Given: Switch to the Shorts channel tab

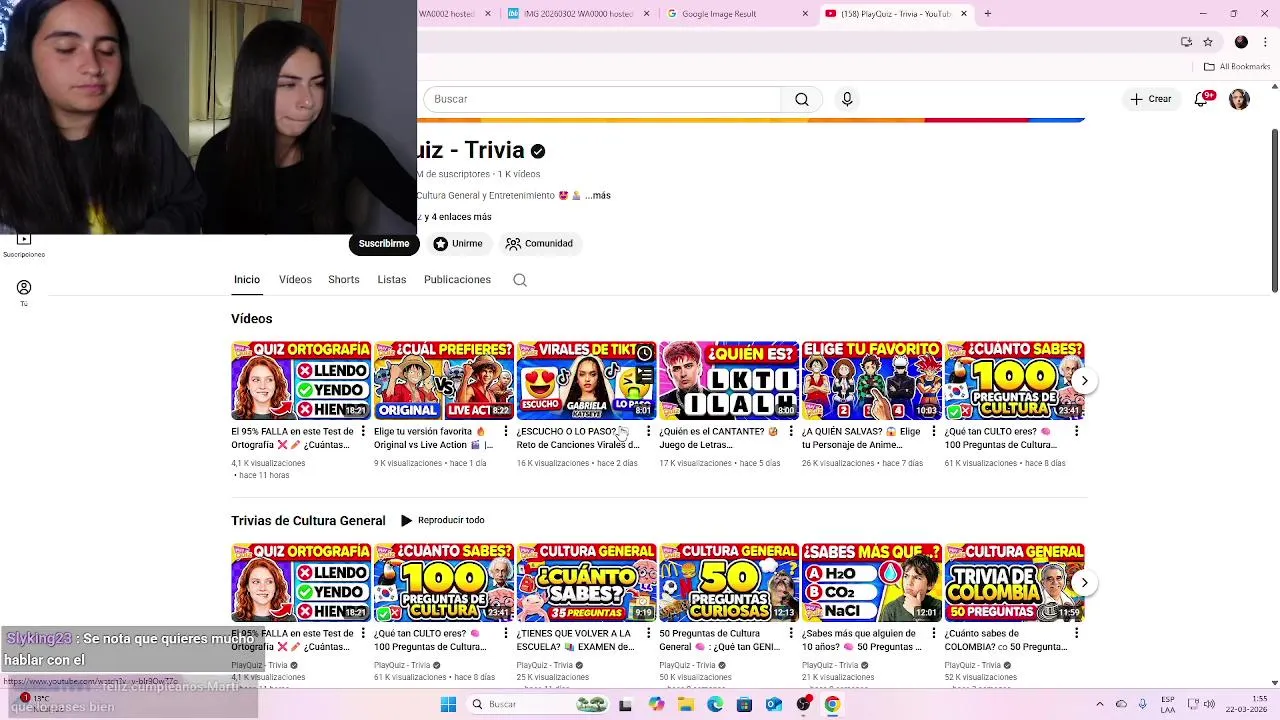Looking at the screenshot, I should coord(343,279).
